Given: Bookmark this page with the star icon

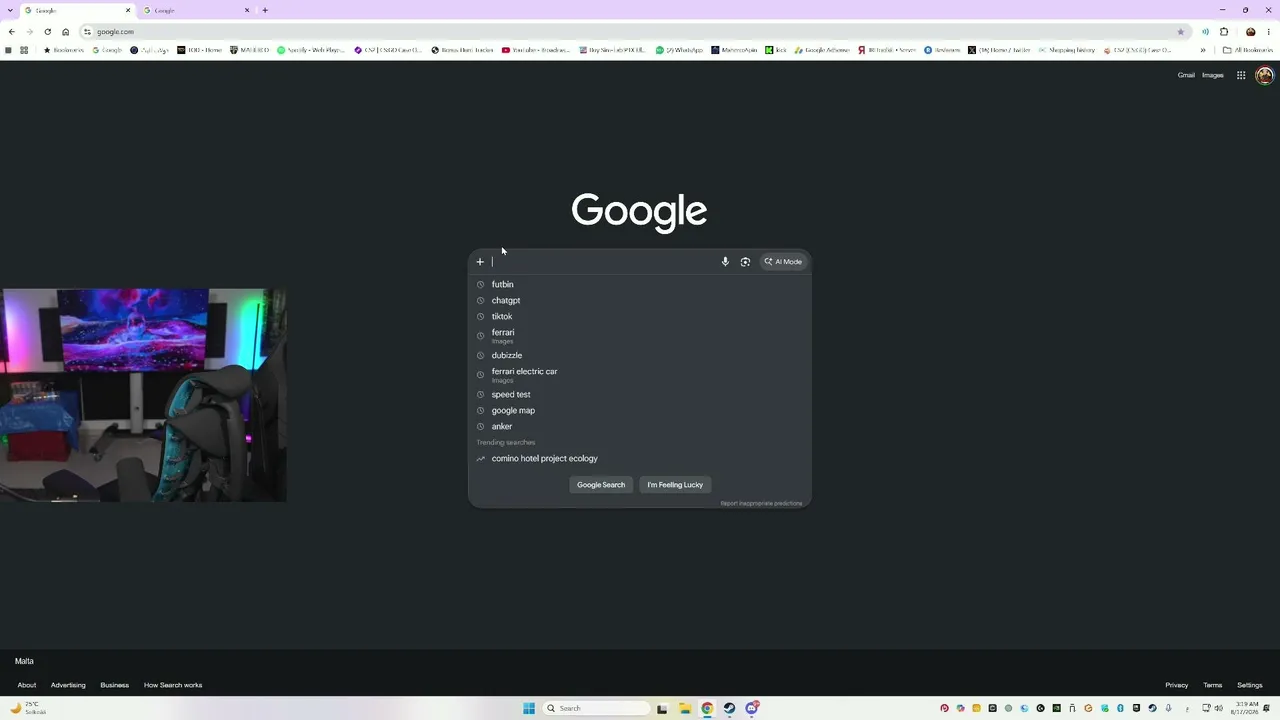Looking at the screenshot, I should point(1180,32).
